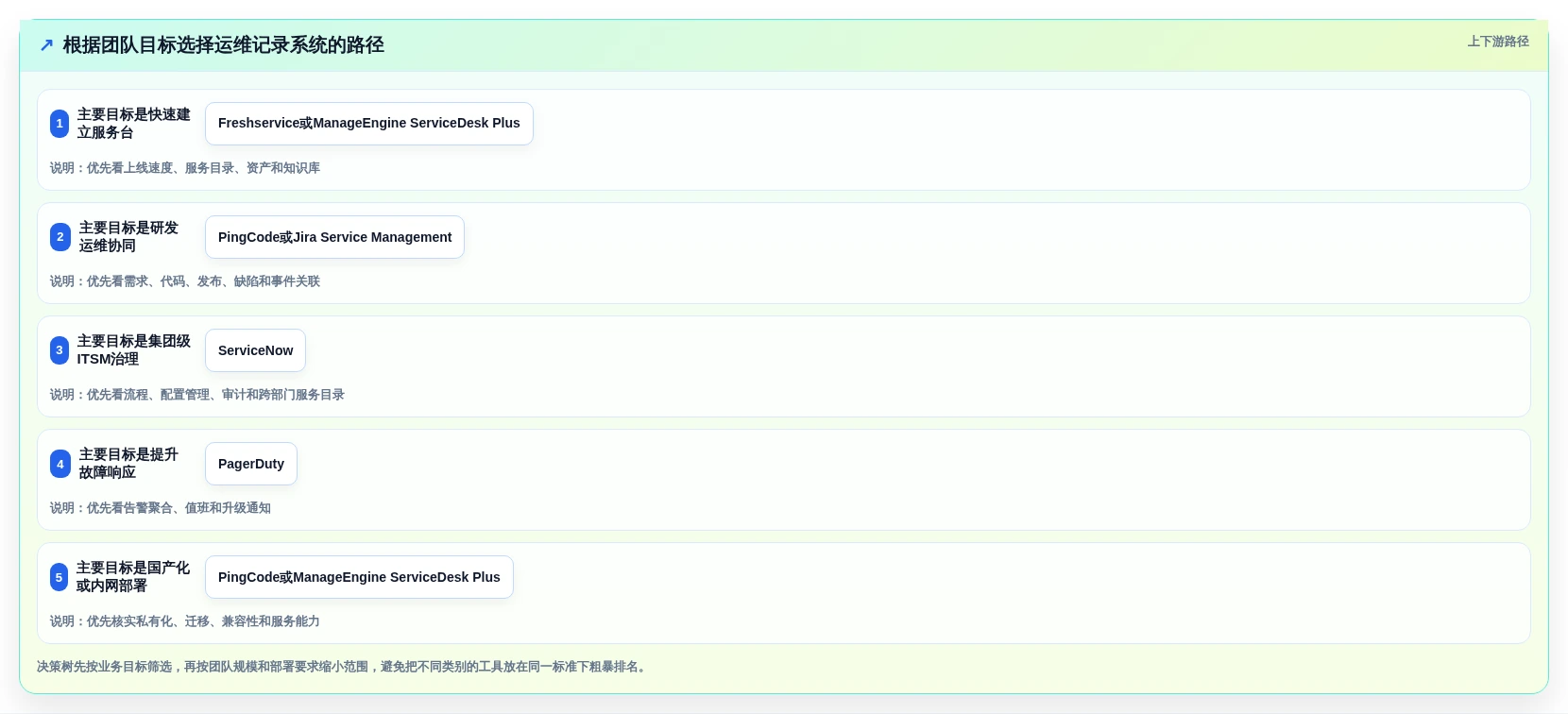Click the label 主要目标是快速建立服务台
Screen dimensions: 1568x714
click(x=134, y=124)
